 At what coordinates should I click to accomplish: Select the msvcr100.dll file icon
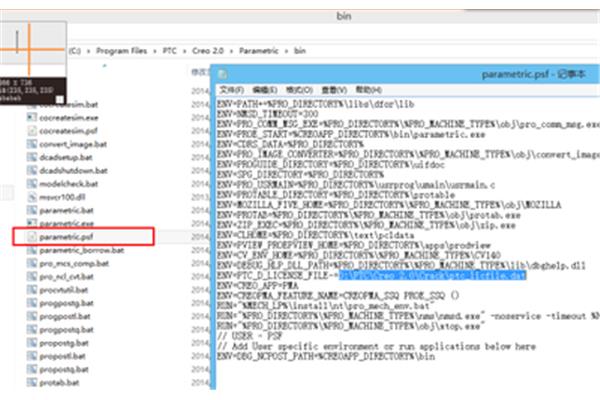32,197
